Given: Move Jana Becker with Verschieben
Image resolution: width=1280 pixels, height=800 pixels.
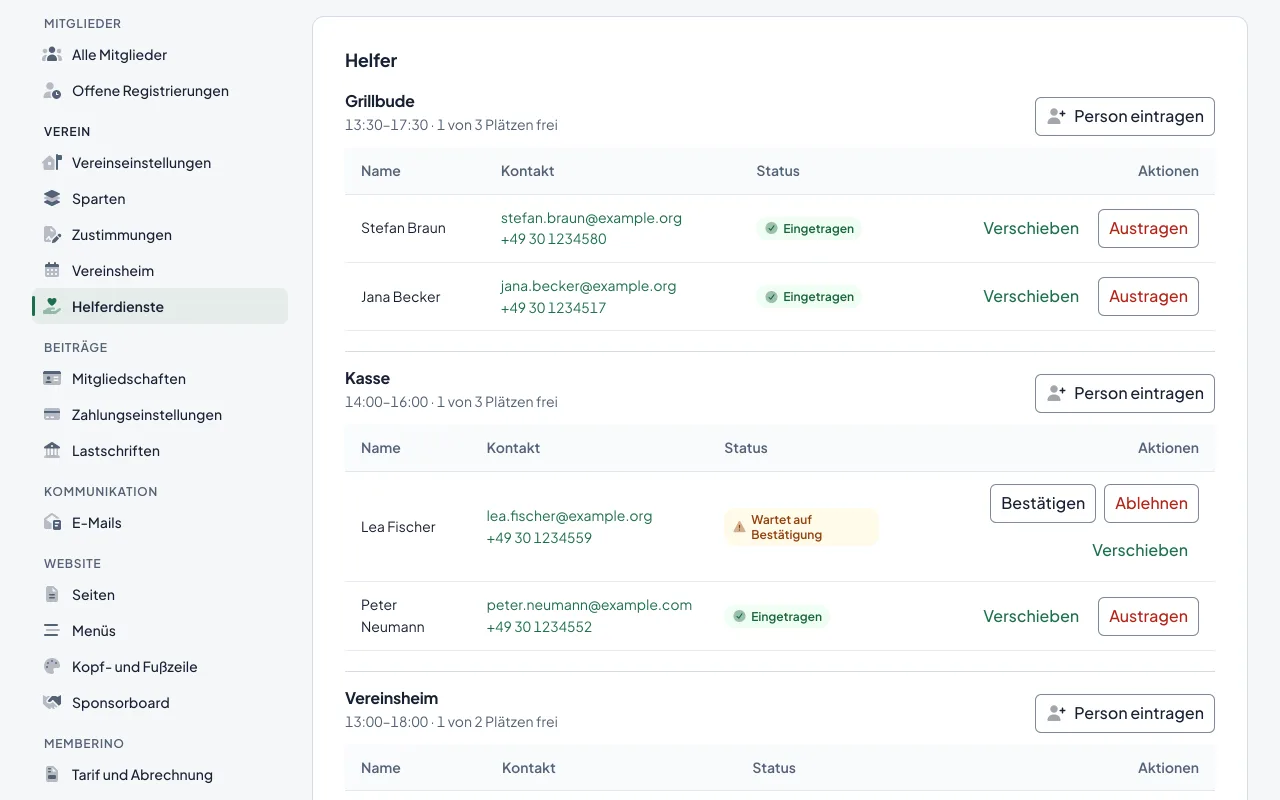Looking at the screenshot, I should (1031, 296).
